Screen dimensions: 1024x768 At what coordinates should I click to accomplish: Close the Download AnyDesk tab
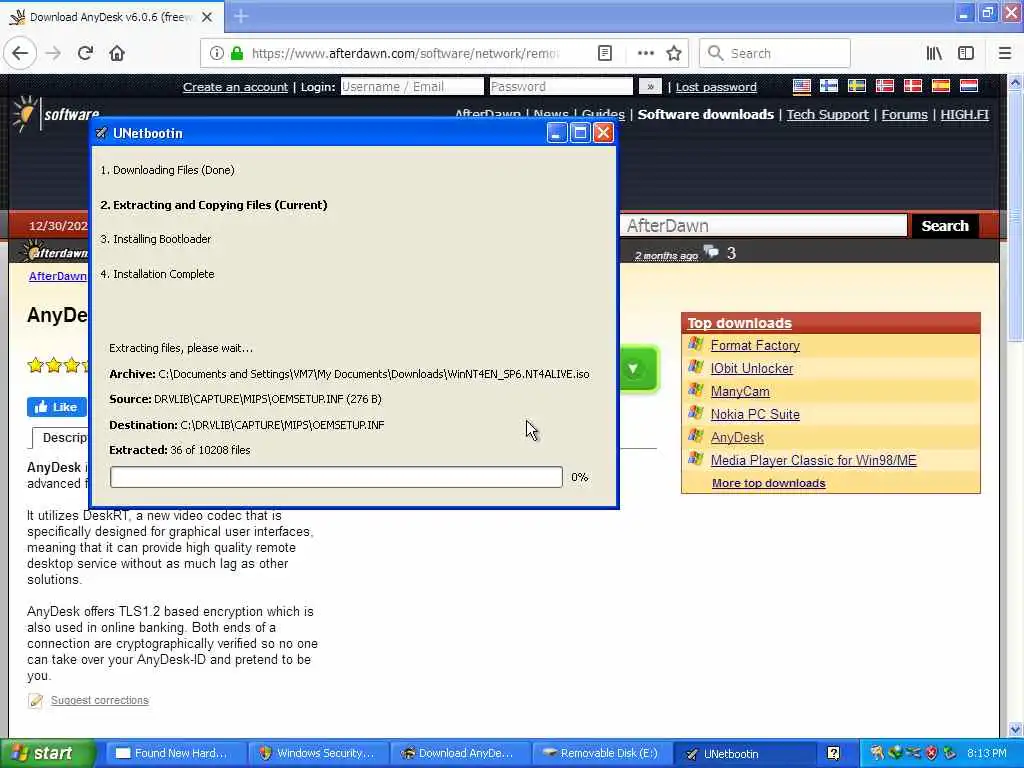pos(207,17)
